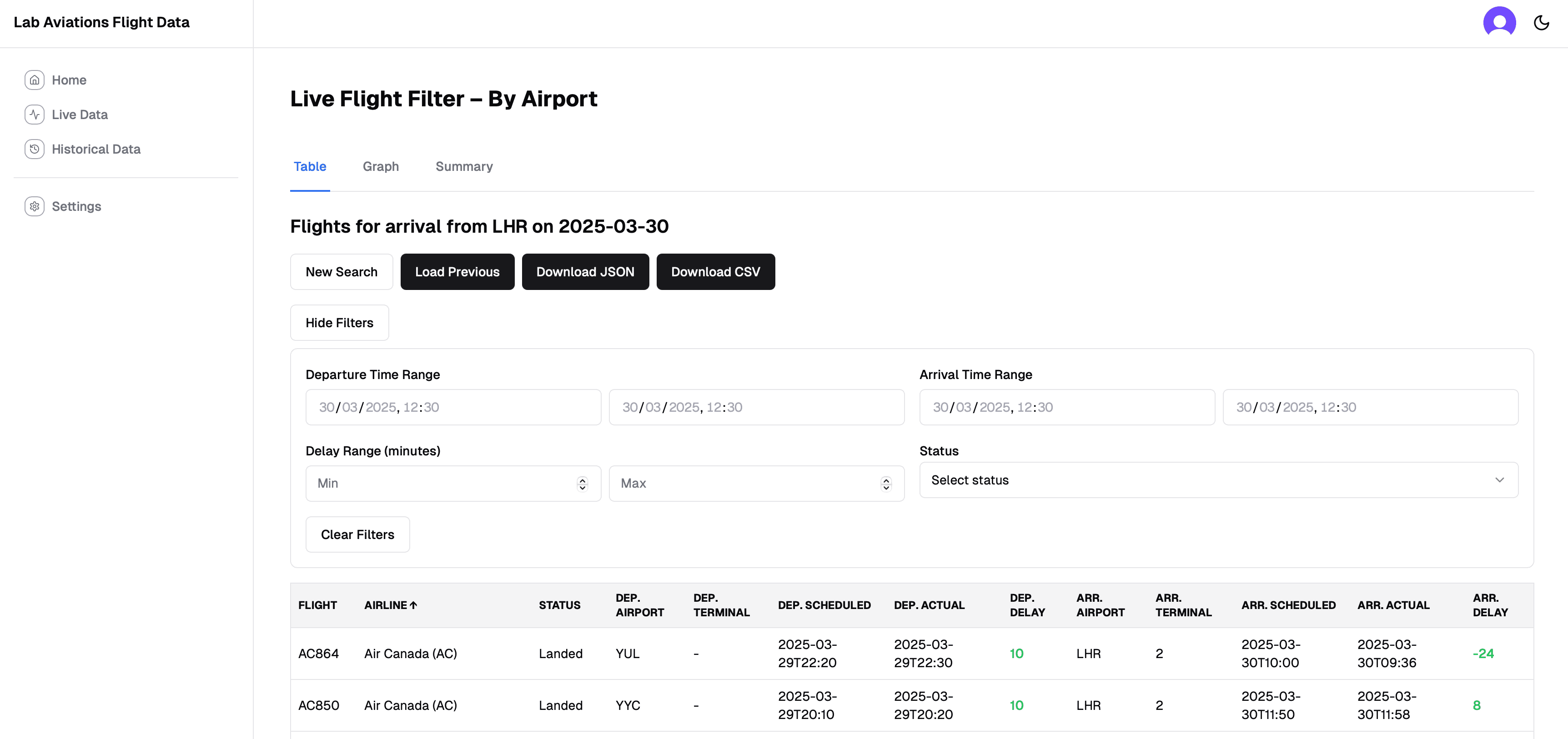Click Clear Filters
This screenshot has width=1568, height=739.
tap(357, 534)
